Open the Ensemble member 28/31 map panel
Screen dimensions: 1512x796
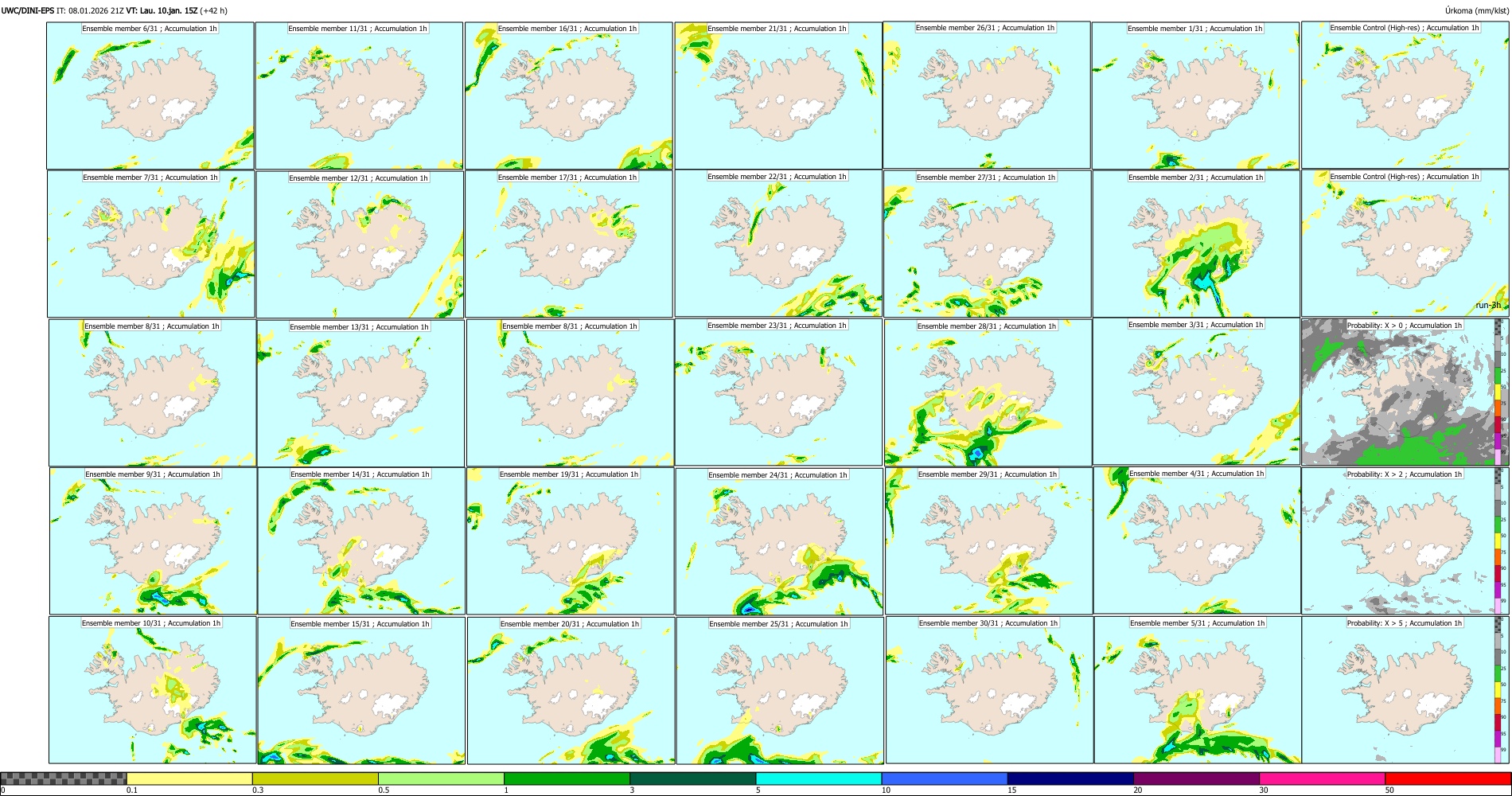[x=988, y=393]
